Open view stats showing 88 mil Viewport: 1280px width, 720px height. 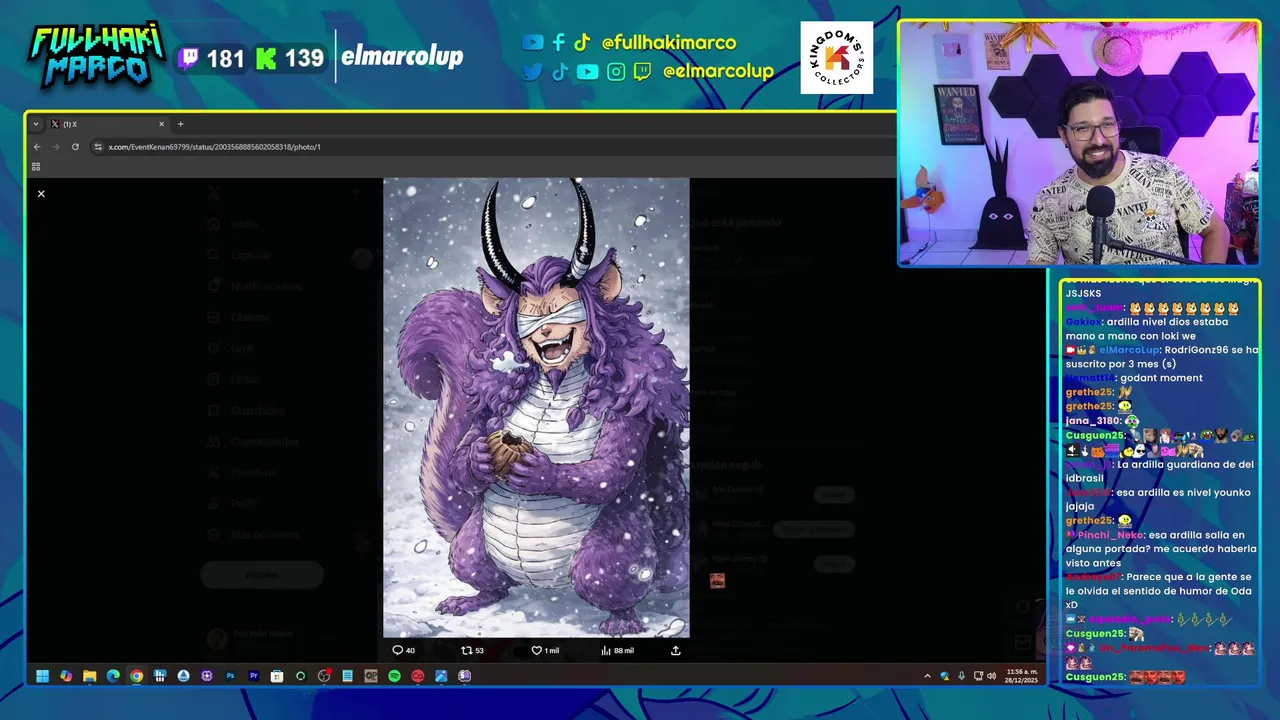(617, 650)
